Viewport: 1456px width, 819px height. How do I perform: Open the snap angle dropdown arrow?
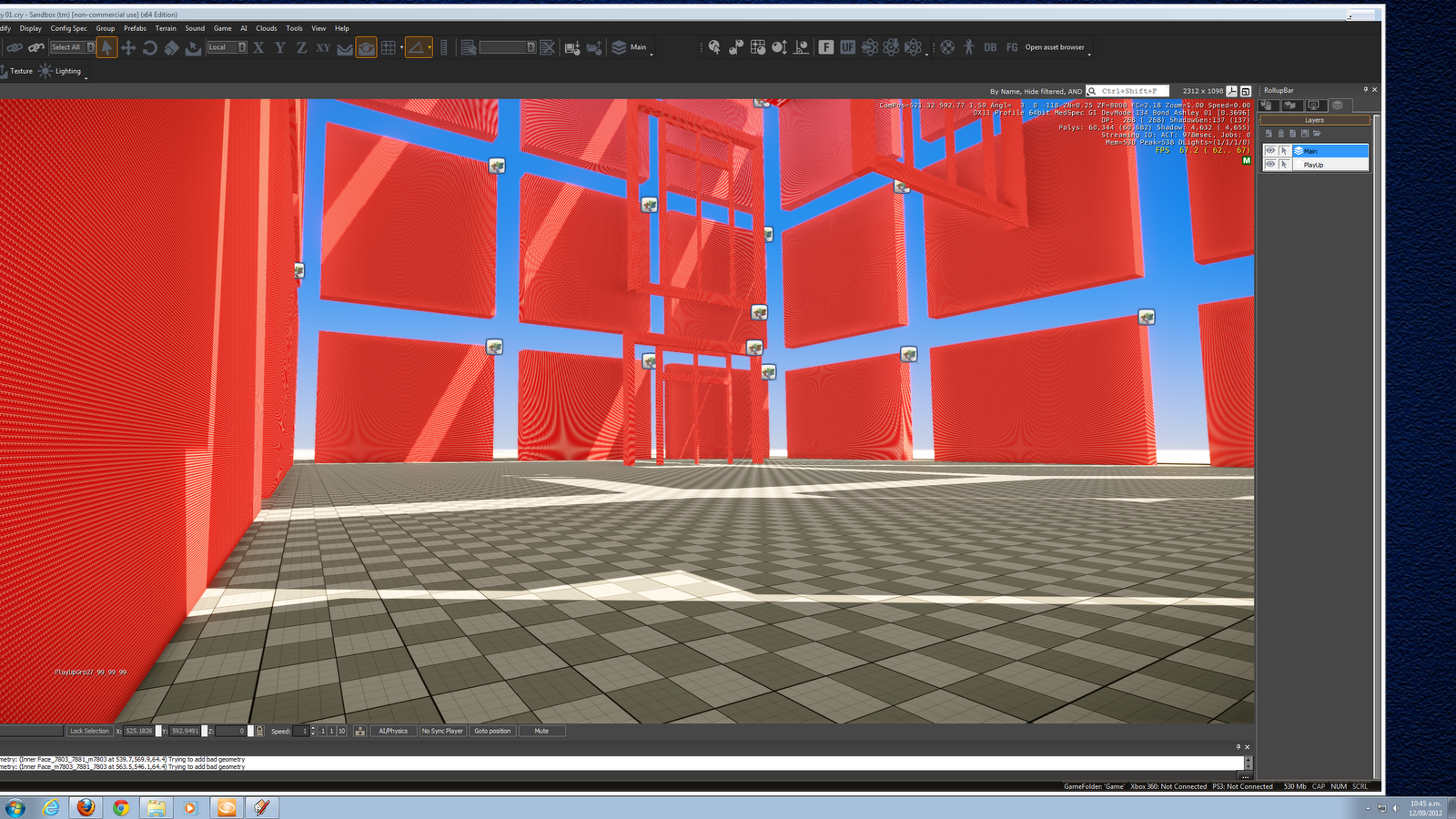pyautogui.click(x=430, y=47)
